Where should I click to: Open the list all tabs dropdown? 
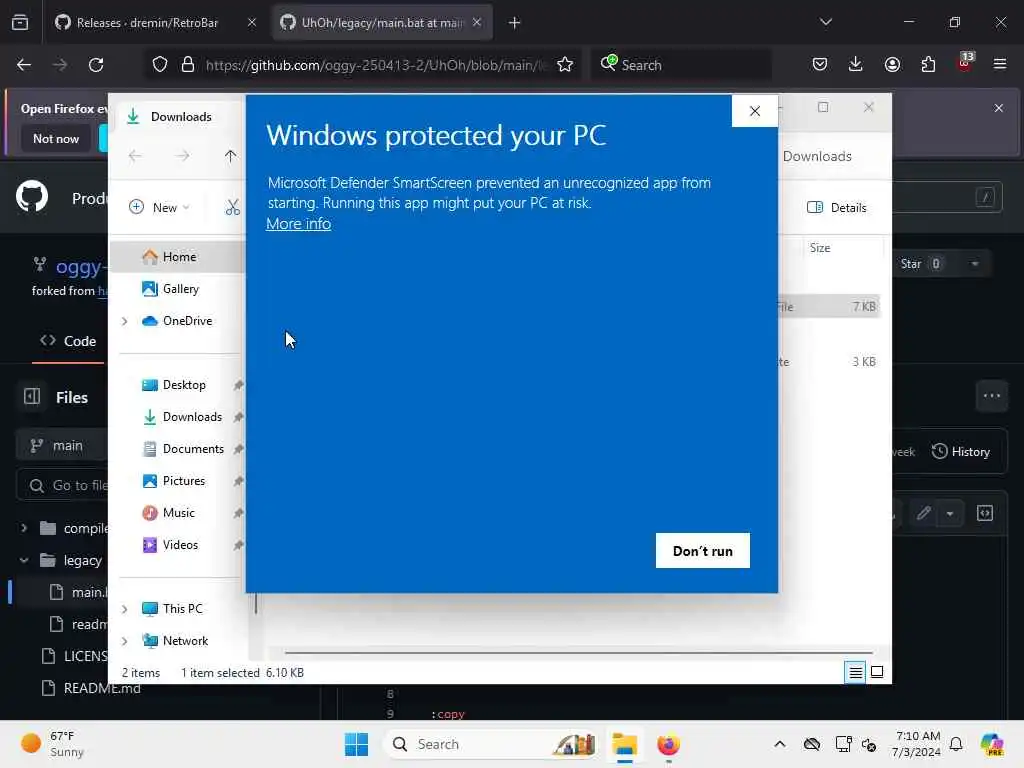[826, 22]
